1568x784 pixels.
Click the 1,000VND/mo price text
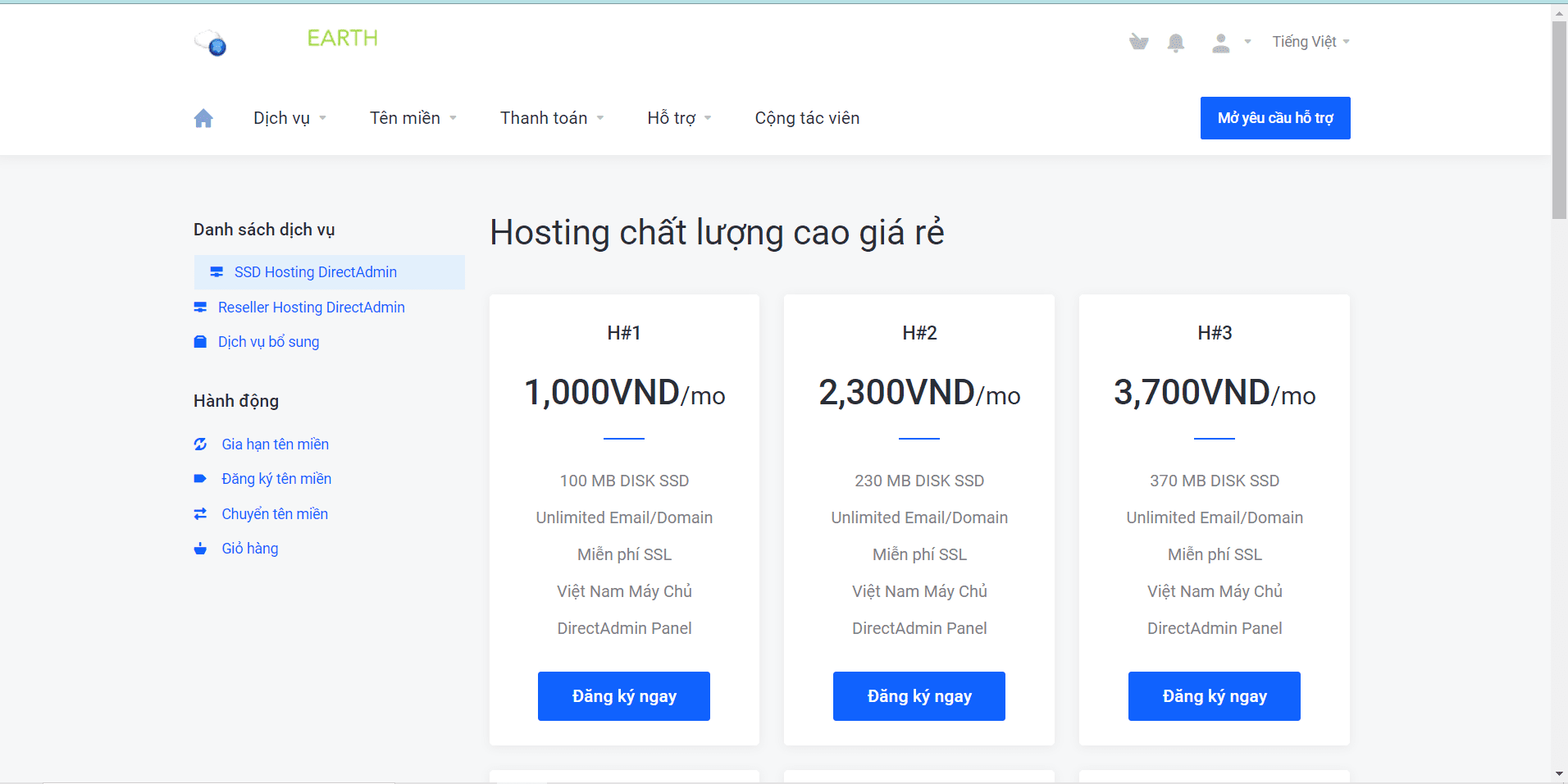624,393
